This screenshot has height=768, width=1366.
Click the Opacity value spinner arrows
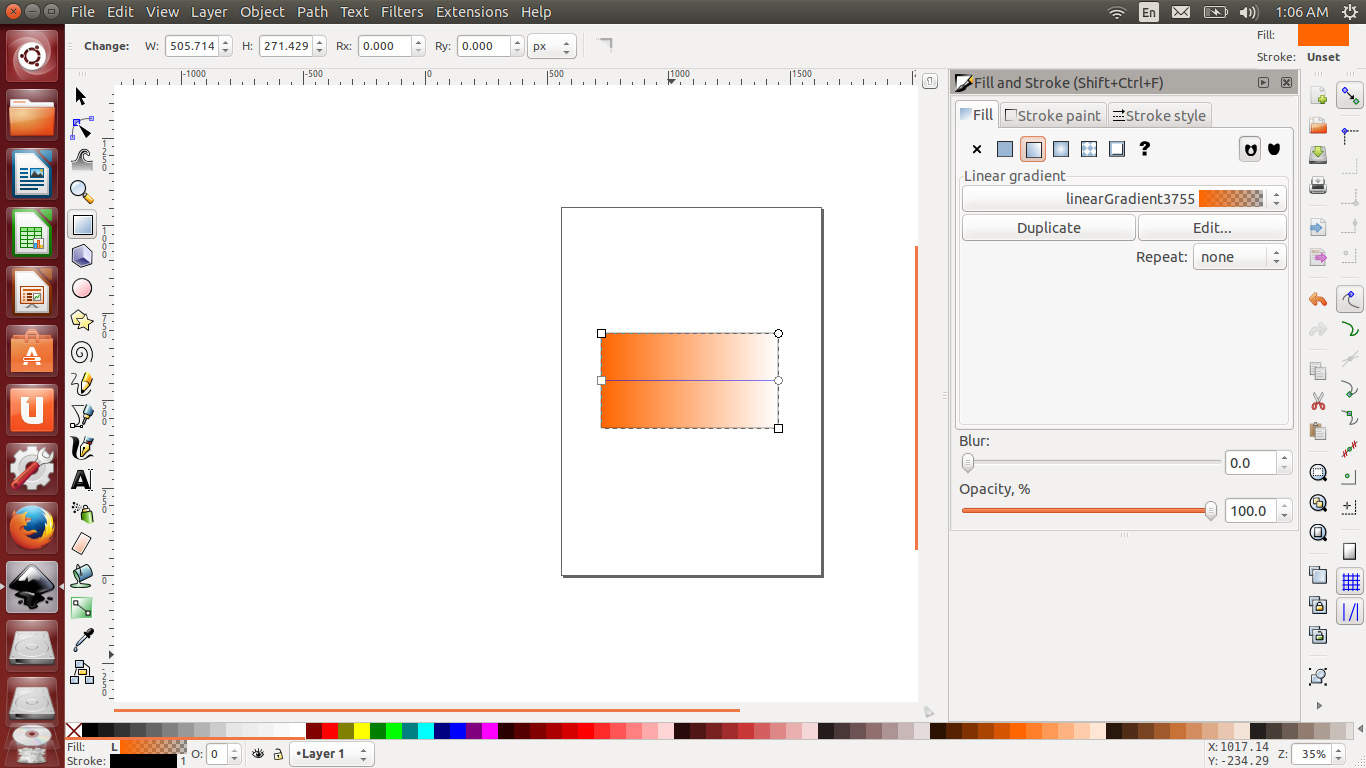pos(1284,511)
